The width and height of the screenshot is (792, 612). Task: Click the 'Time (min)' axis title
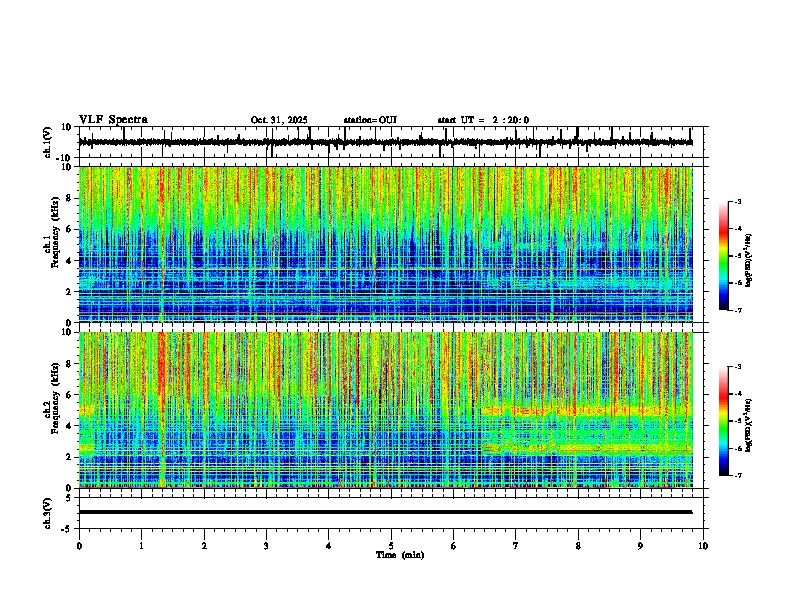pyautogui.click(x=400, y=555)
